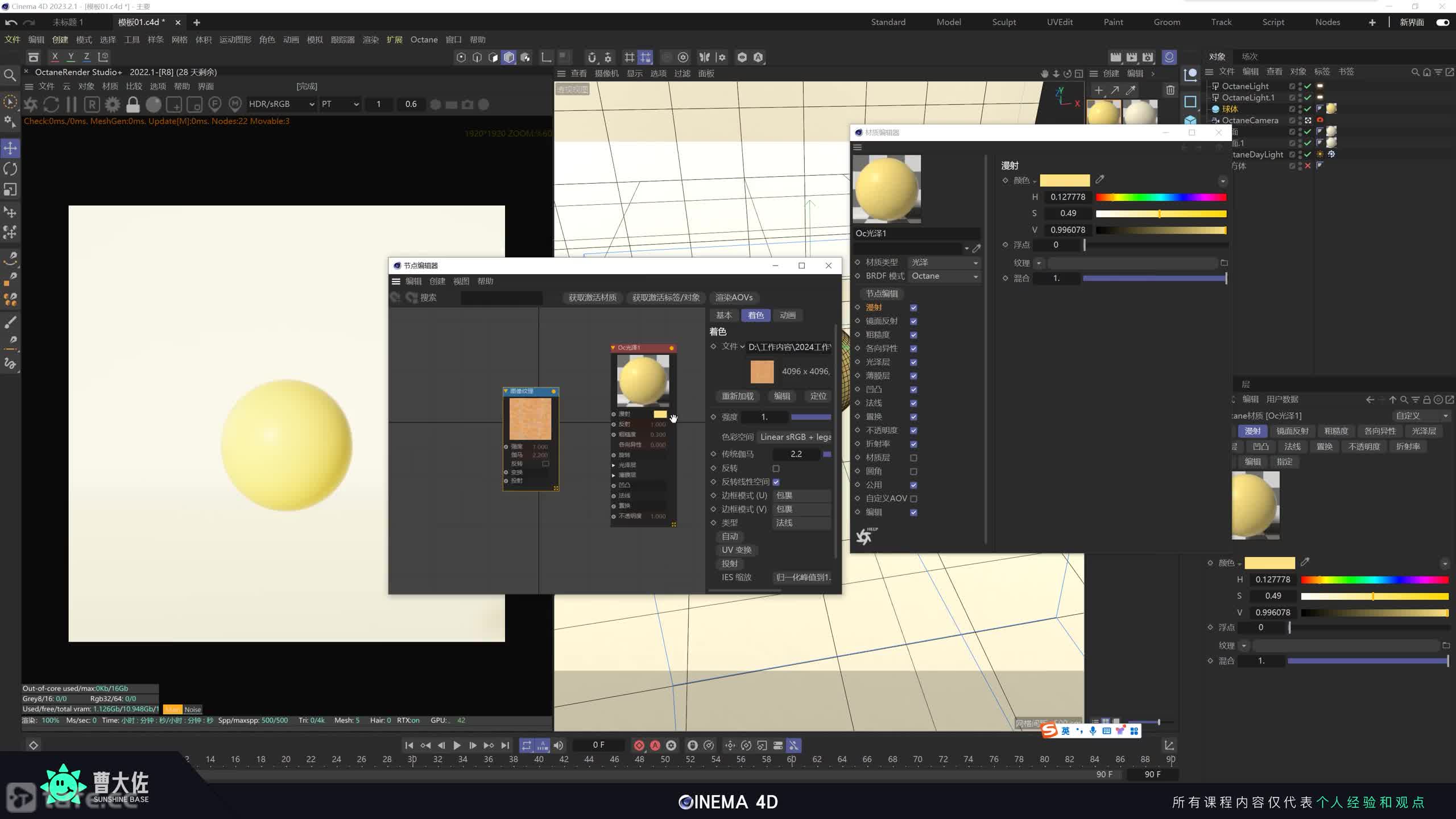Select the Rotate tool in left toolbar
Viewport: 1456px width, 819px height.
10,169
